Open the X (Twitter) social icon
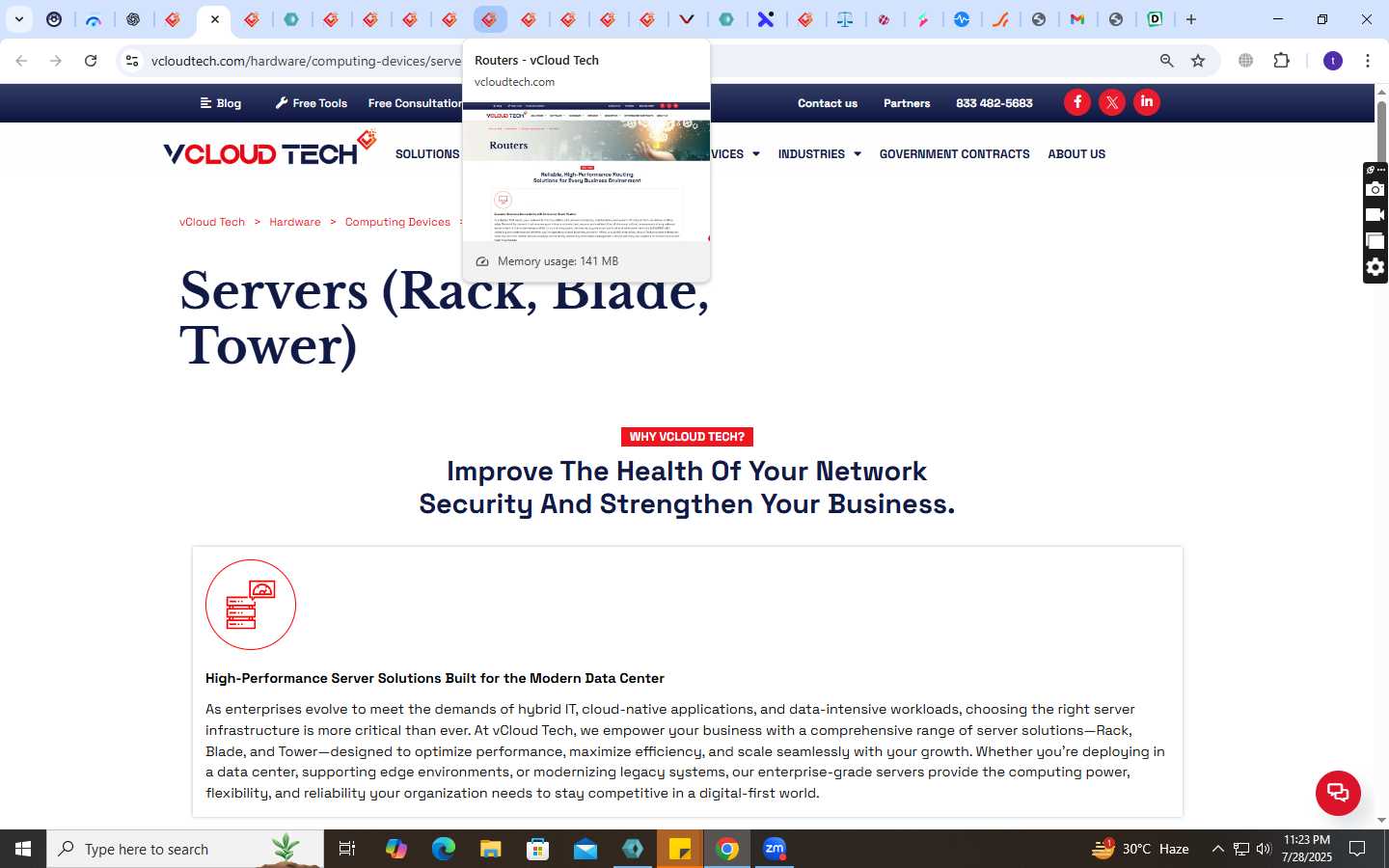The height and width of the screenshot is (868, 1389). click(x=1112, y=102)
